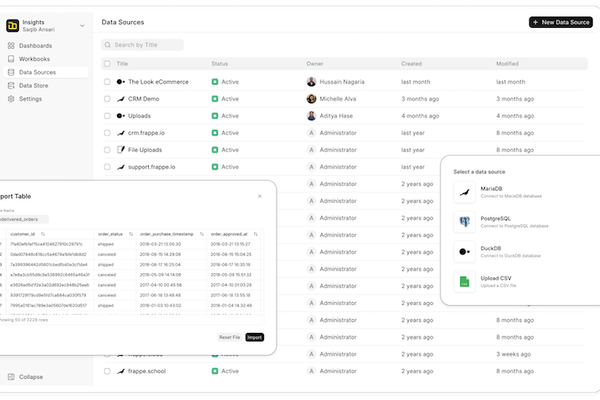Click the Owner column header
Viewport: 600px width, 400px height.
point(315,64)
